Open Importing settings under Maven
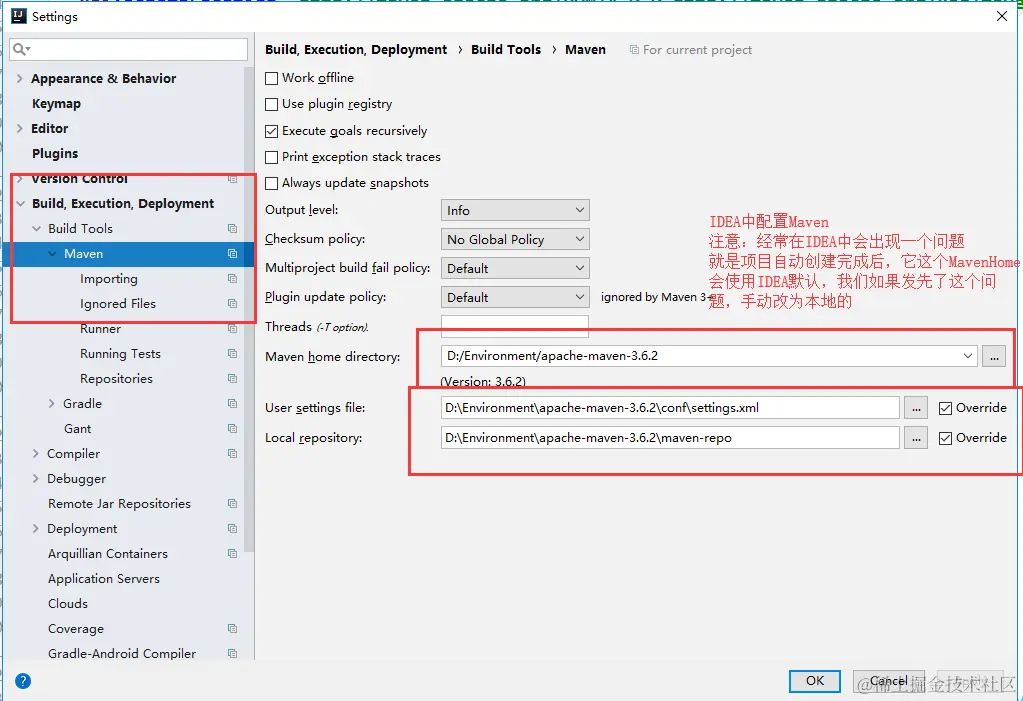The height and width of the screenshot is (701, 1023). coord(109,279)
